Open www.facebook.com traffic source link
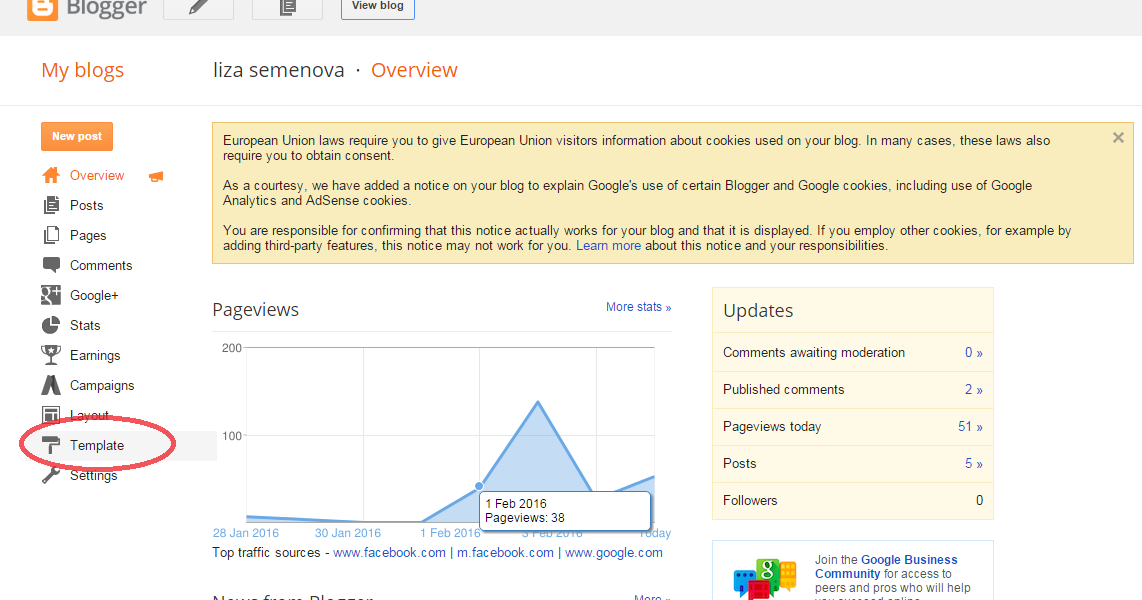The width and height of the screenshot is (1142, 600). tap(390, 553)
